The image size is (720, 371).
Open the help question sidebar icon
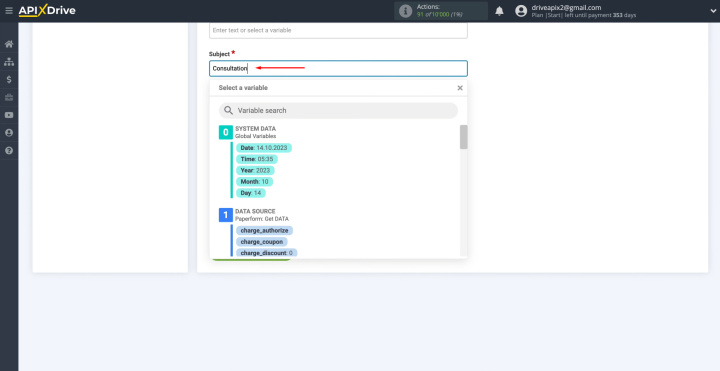click(x=9, y=151)
